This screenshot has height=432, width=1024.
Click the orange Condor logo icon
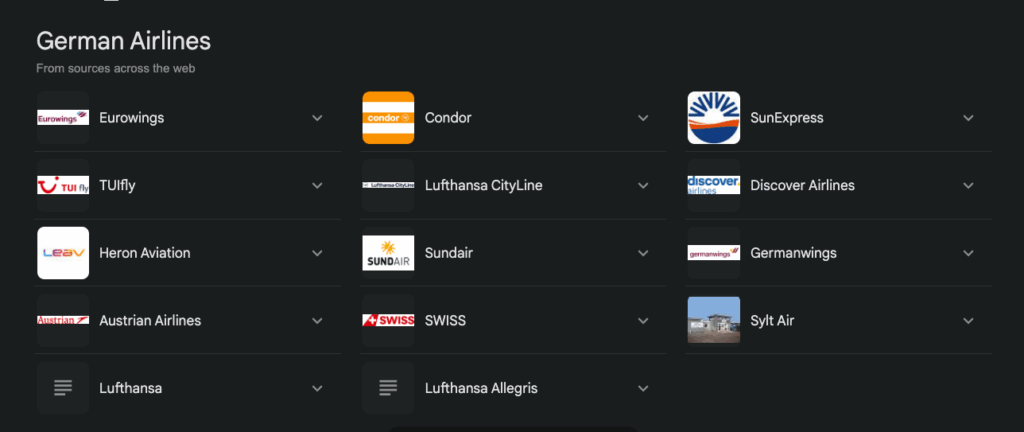388,118
